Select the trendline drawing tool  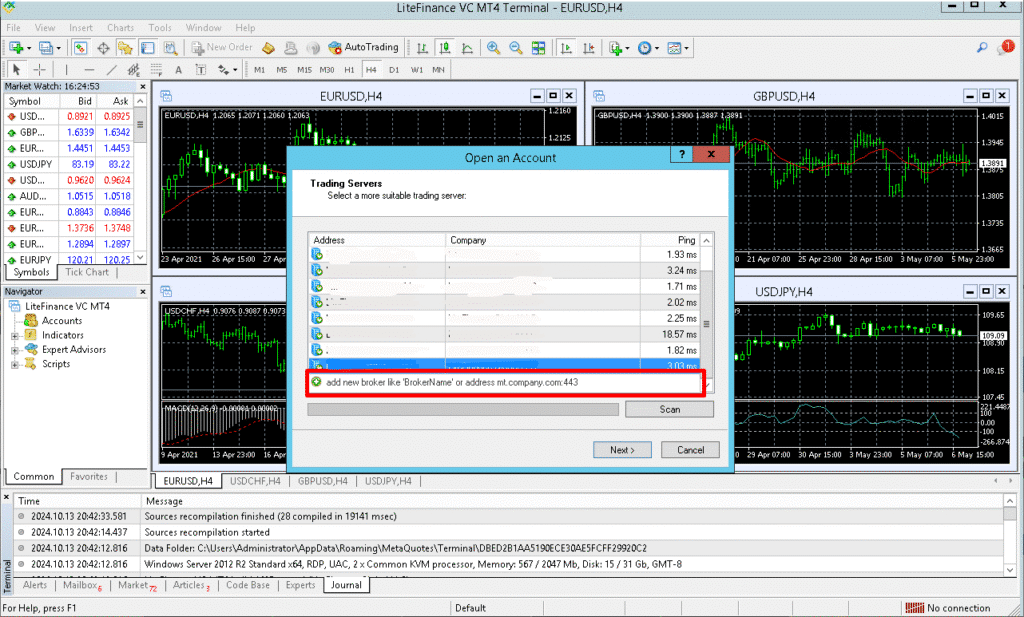(112, 69)
